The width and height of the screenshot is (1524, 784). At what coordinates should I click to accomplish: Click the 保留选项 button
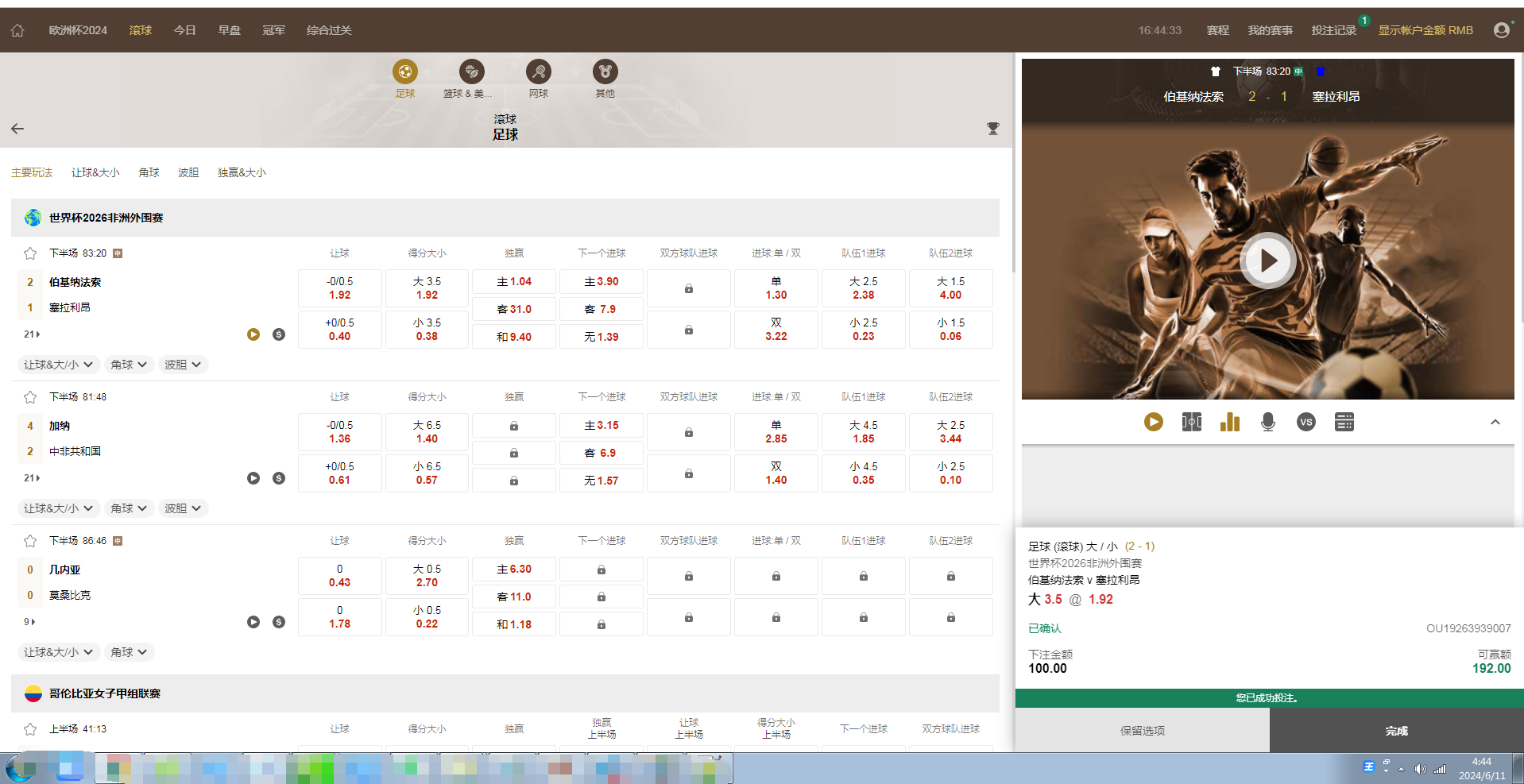tap(1142, 731)
